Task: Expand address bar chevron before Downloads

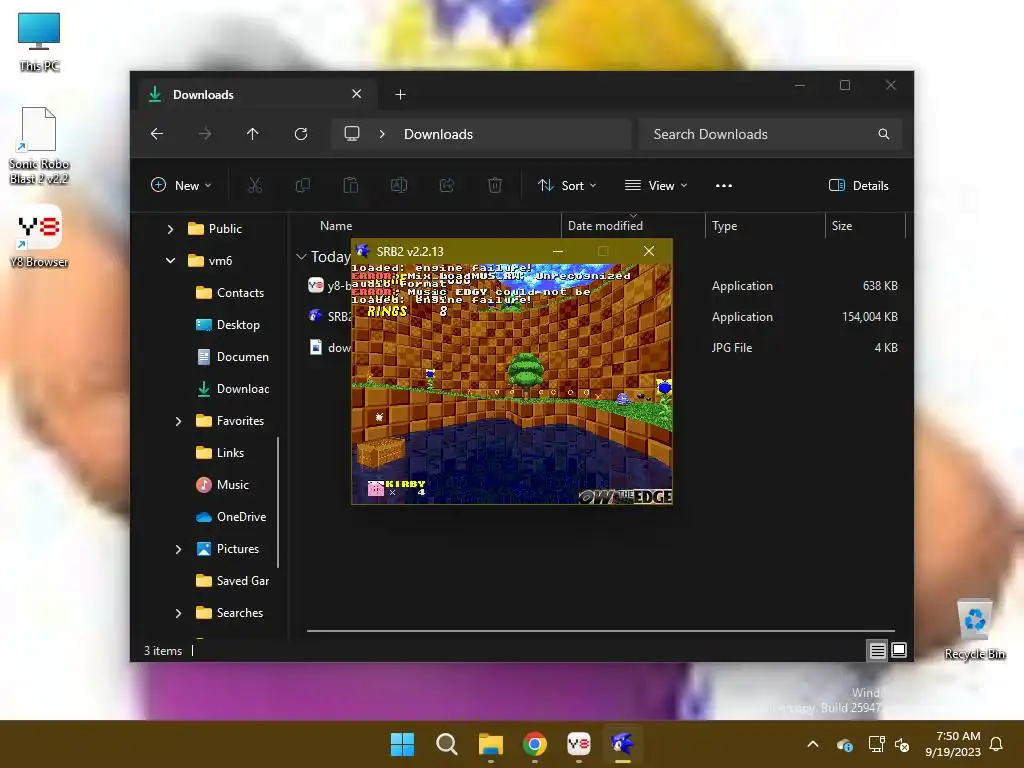Action: pos(382,134)
